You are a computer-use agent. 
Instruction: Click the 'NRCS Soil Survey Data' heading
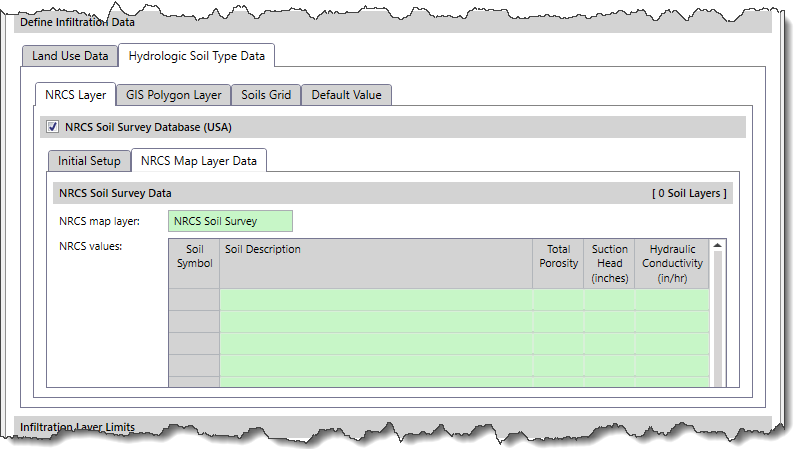[x=115, y=194]
